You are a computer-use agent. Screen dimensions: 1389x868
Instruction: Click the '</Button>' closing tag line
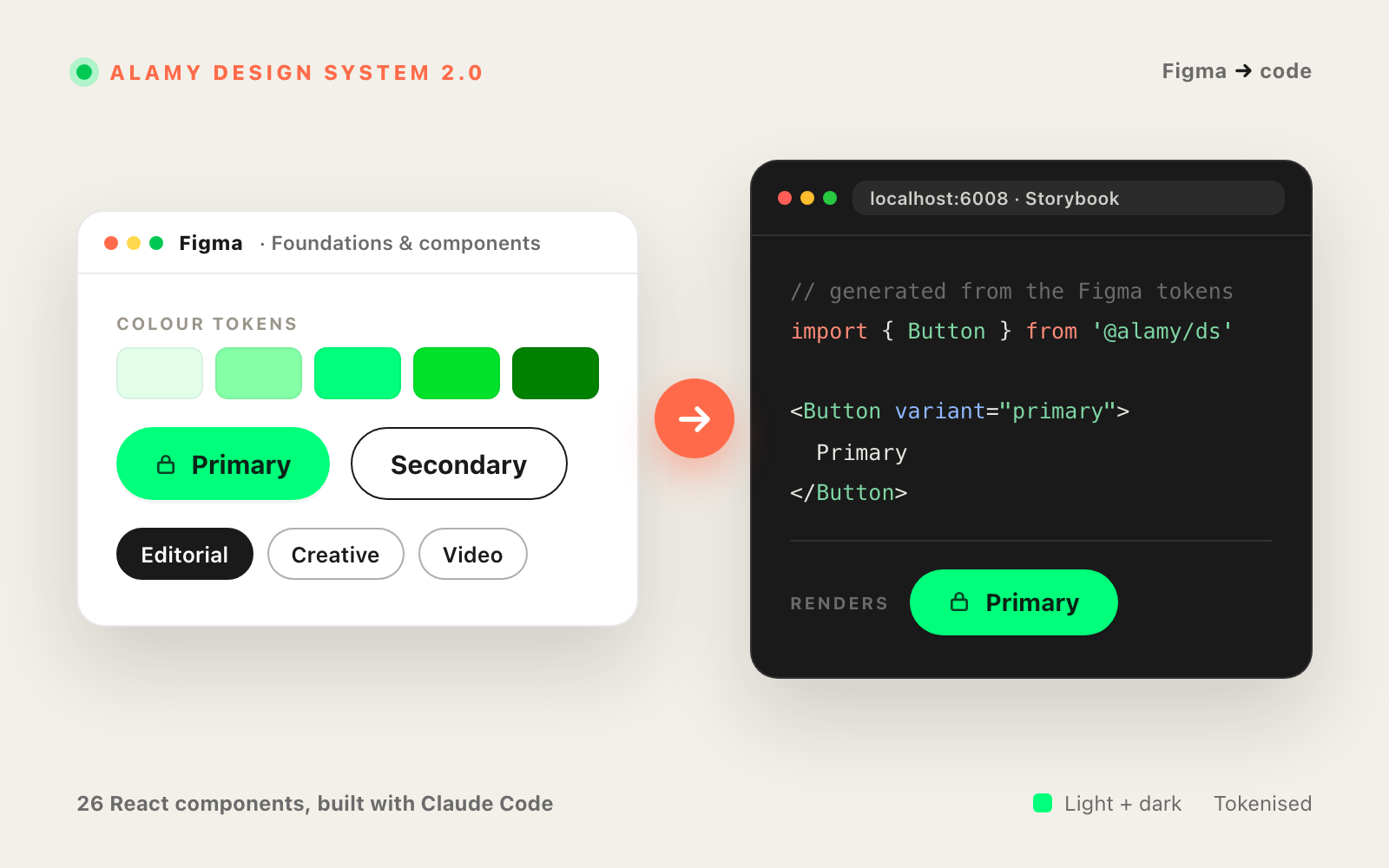point(848,492)
